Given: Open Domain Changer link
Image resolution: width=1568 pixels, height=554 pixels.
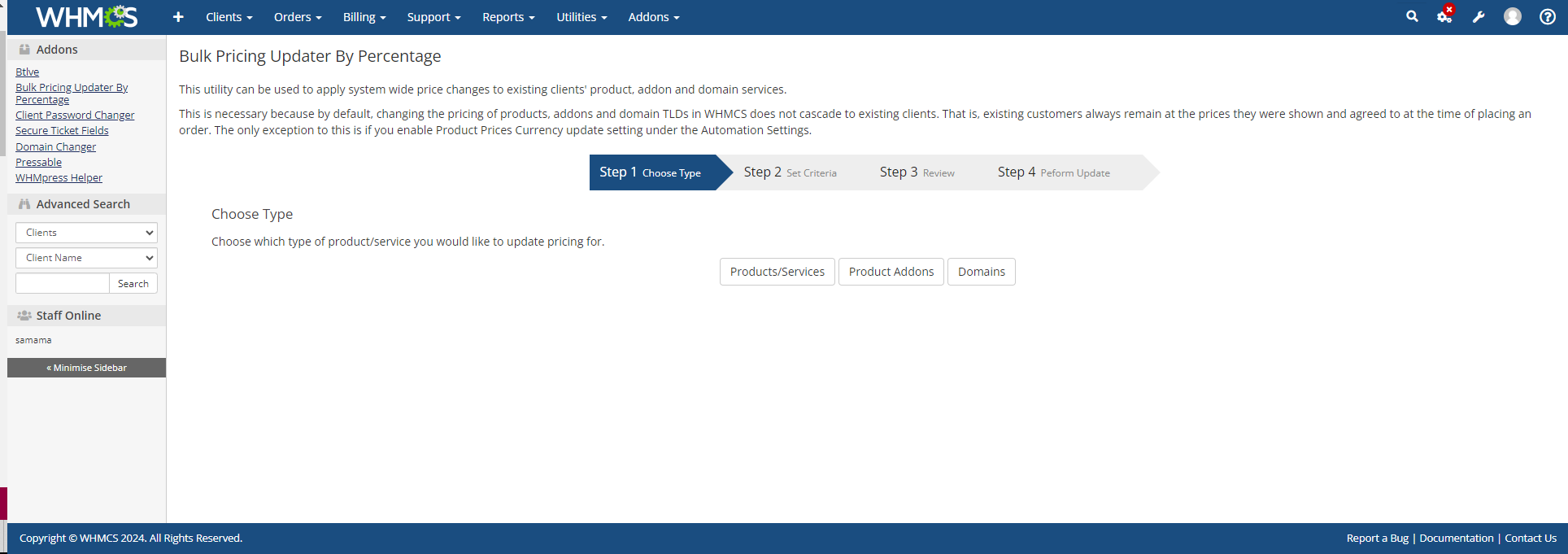Looking at the screenshot, I should point(55,147).
